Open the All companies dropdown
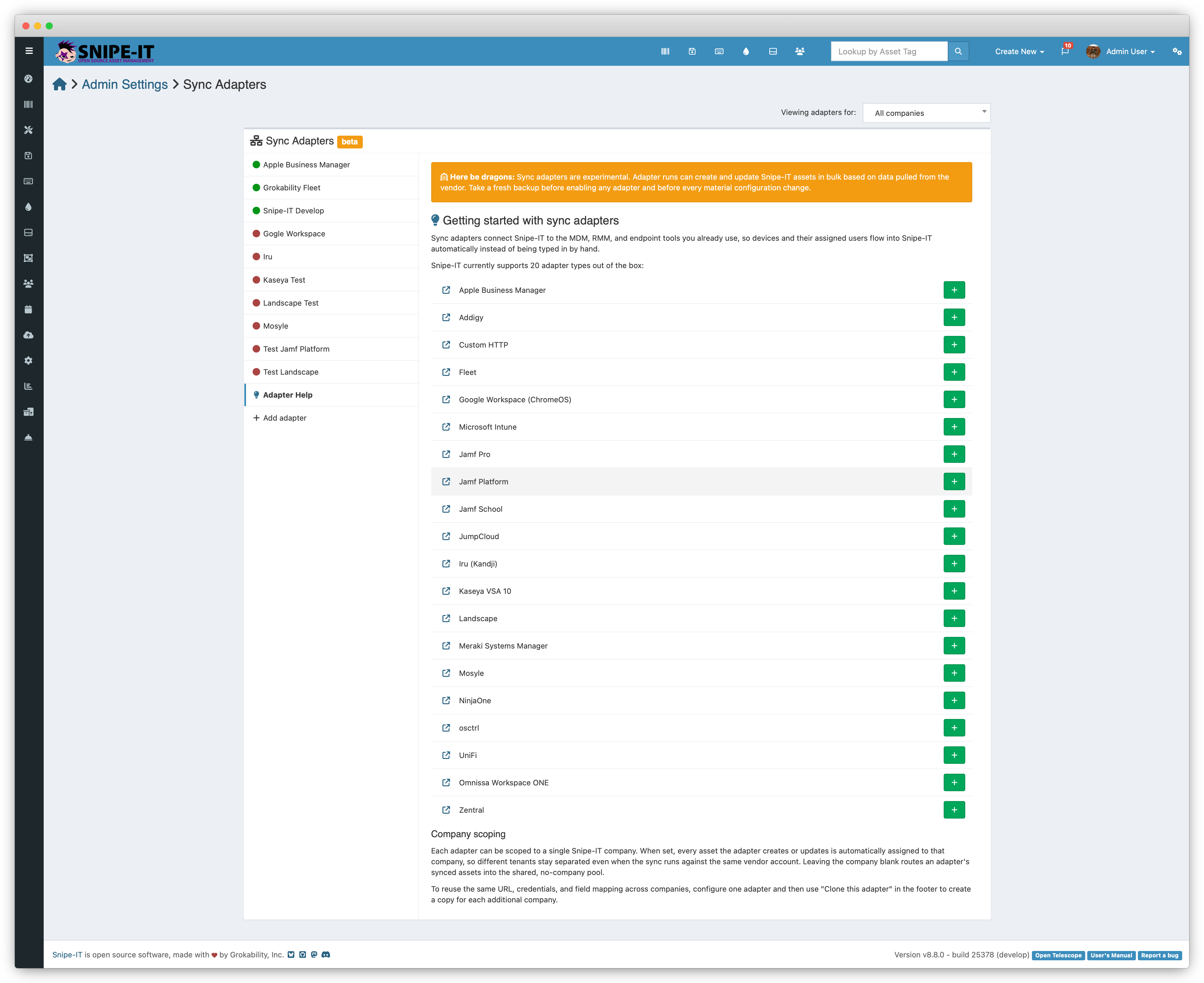Screen dimensions: 1204x983 pos(927,113)
